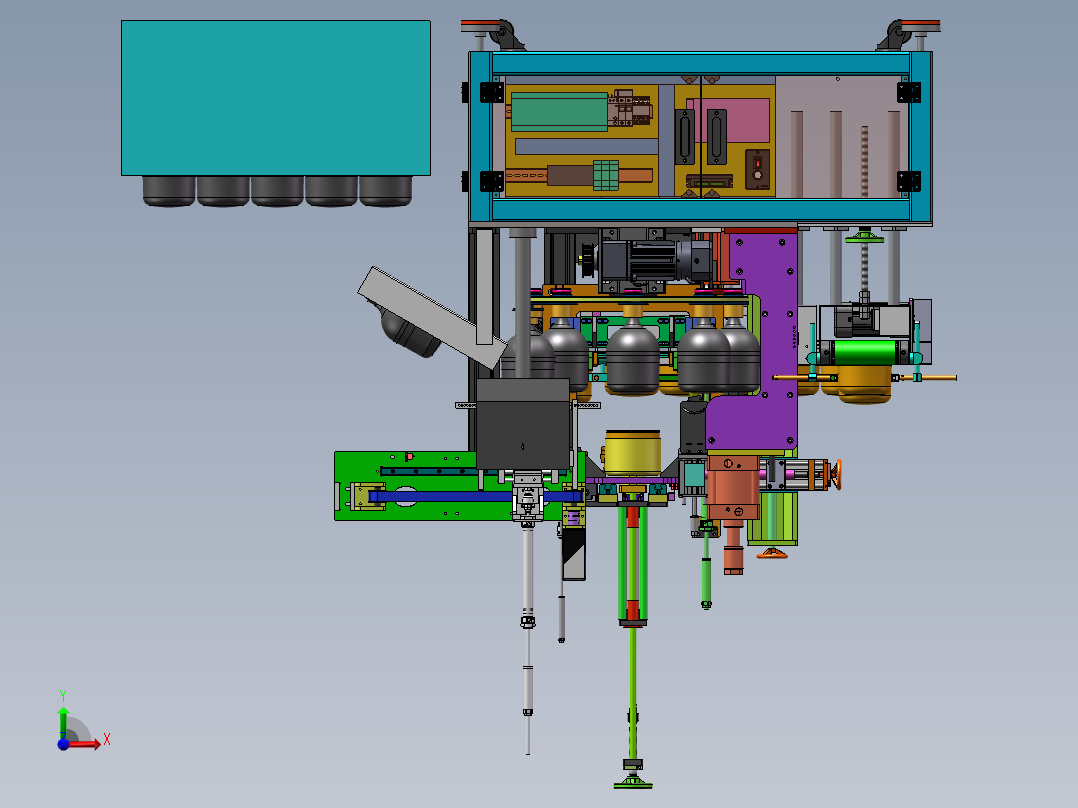Select the bright green roller on the right
Image resolution: width=1078 pixels, height=808 pixels.
(866, 352)
